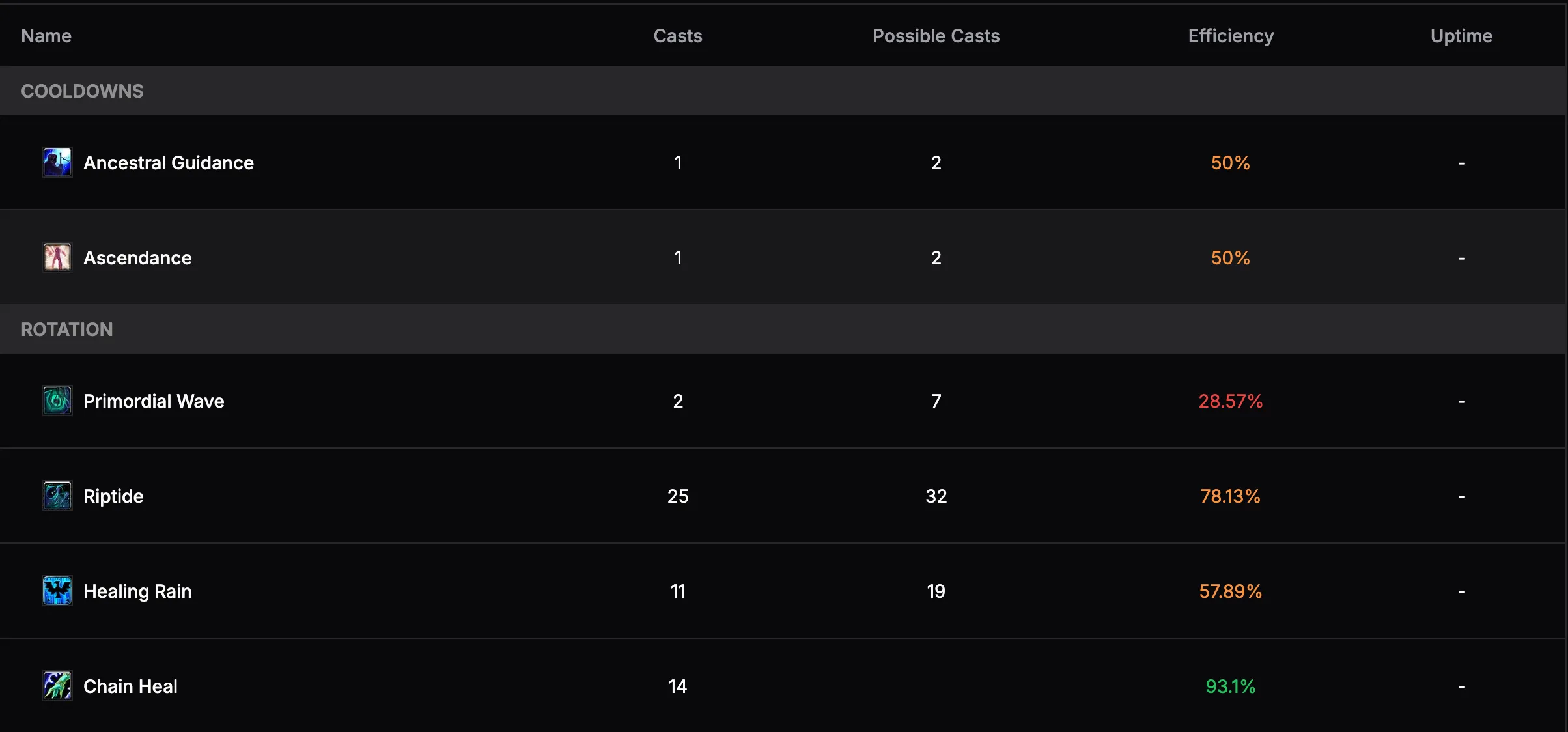
Task: Open the Primordial Wave spell link
Action: [x=154, y=401]
